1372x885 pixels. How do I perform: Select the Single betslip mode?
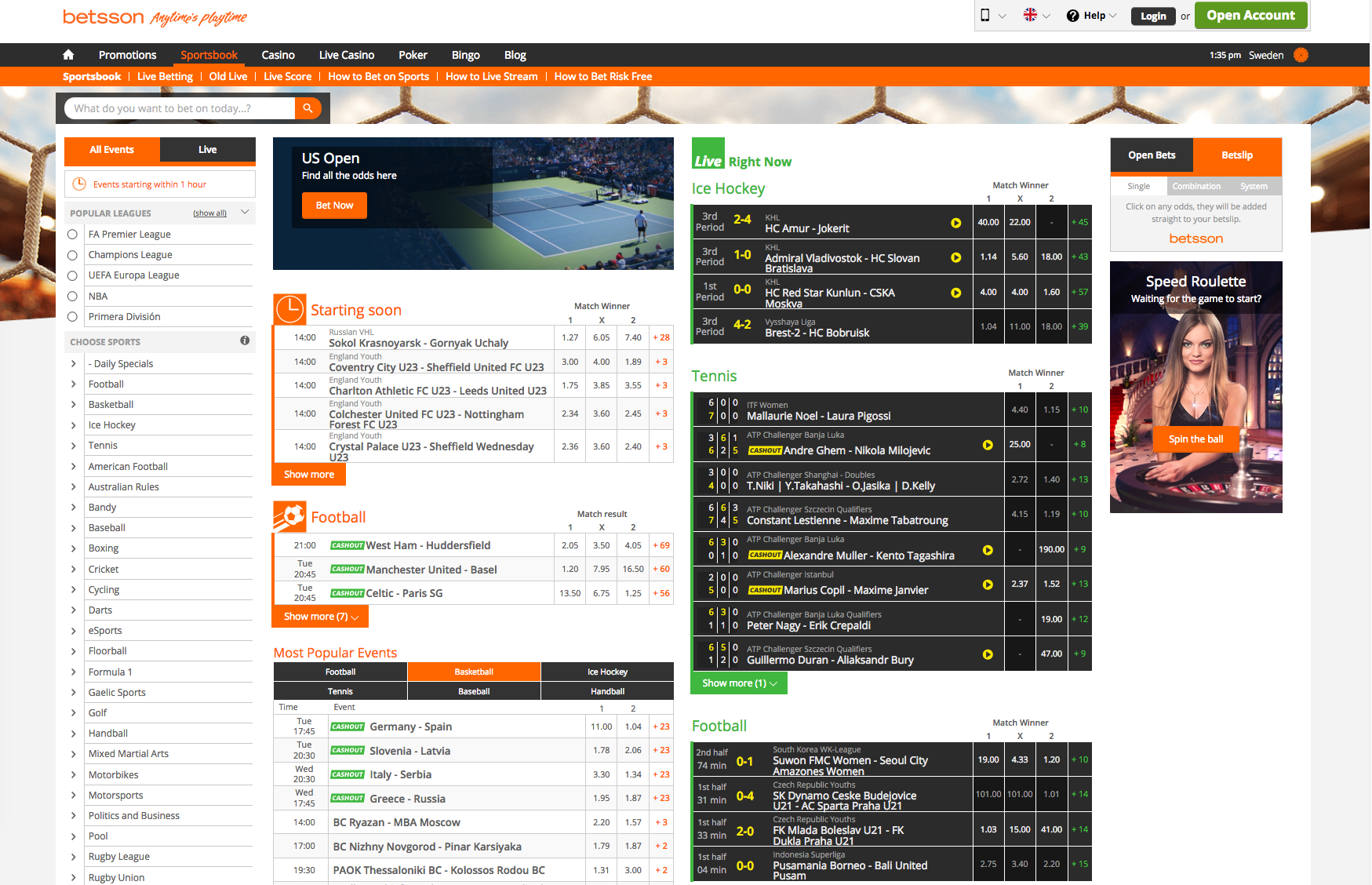[1138, 186]
